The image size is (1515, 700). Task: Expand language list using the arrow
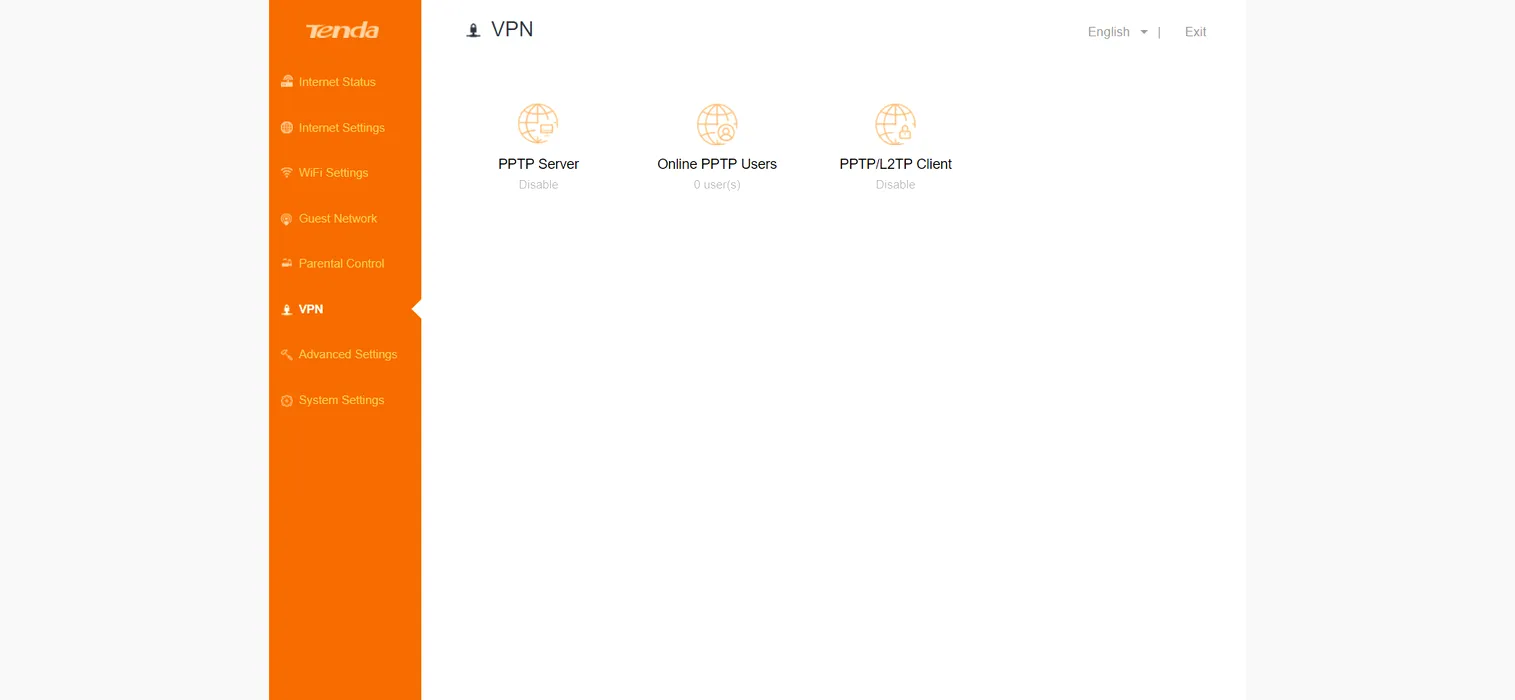(1144, 32)
